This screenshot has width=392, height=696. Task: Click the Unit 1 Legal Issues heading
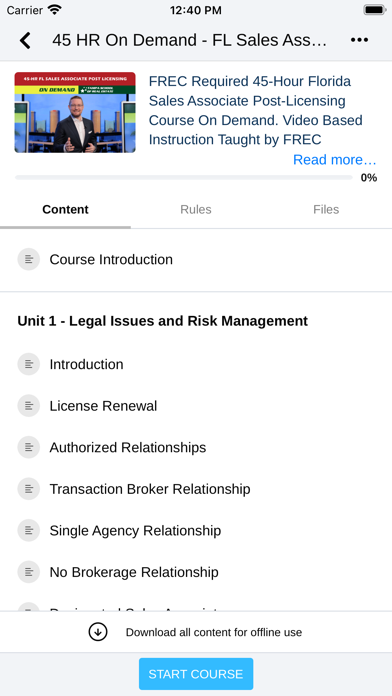pos(162,321)
